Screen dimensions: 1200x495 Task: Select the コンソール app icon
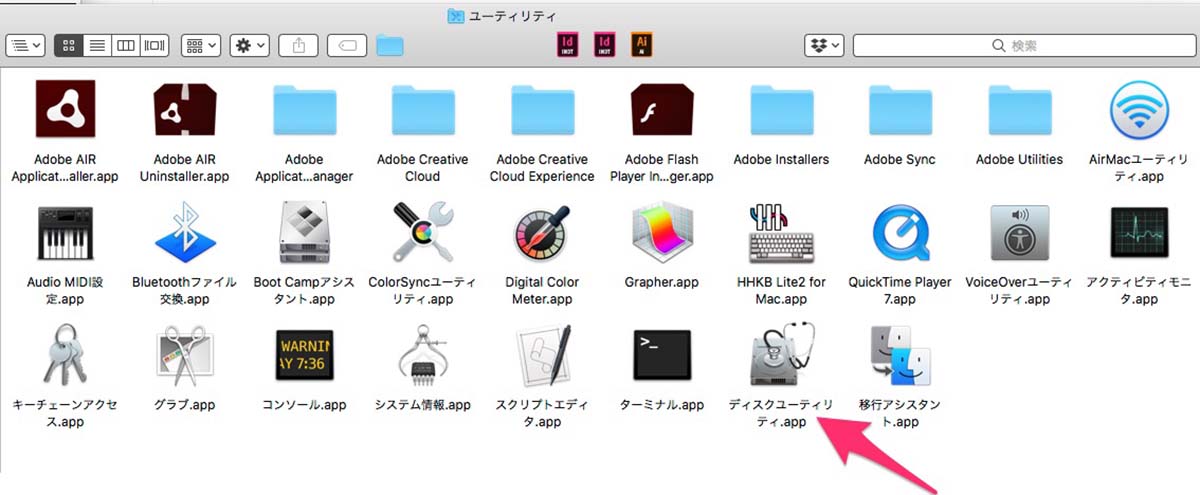click(304, 357)
